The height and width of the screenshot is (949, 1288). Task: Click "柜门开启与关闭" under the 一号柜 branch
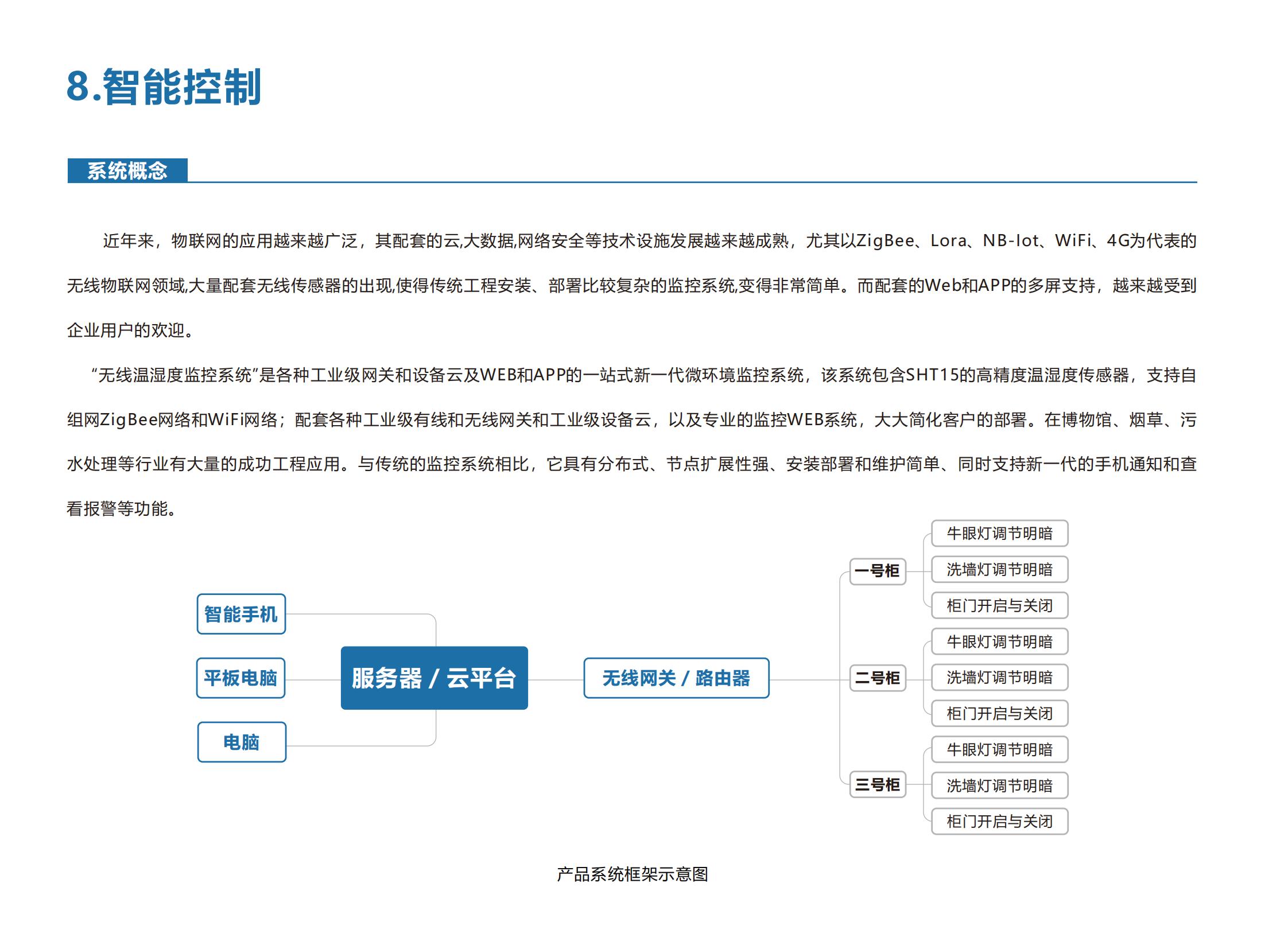tap(999, 605)
